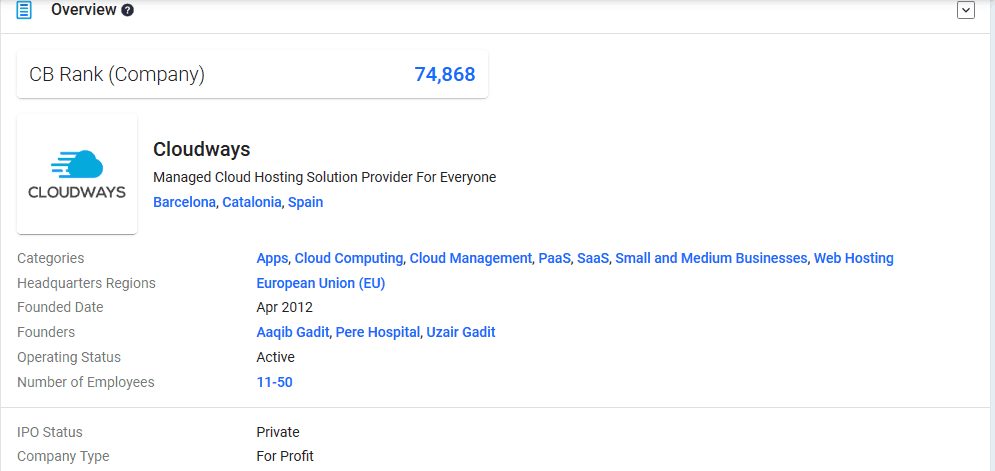
Task: Click the Apr 2012 founded date value
Action: point(284,308)
